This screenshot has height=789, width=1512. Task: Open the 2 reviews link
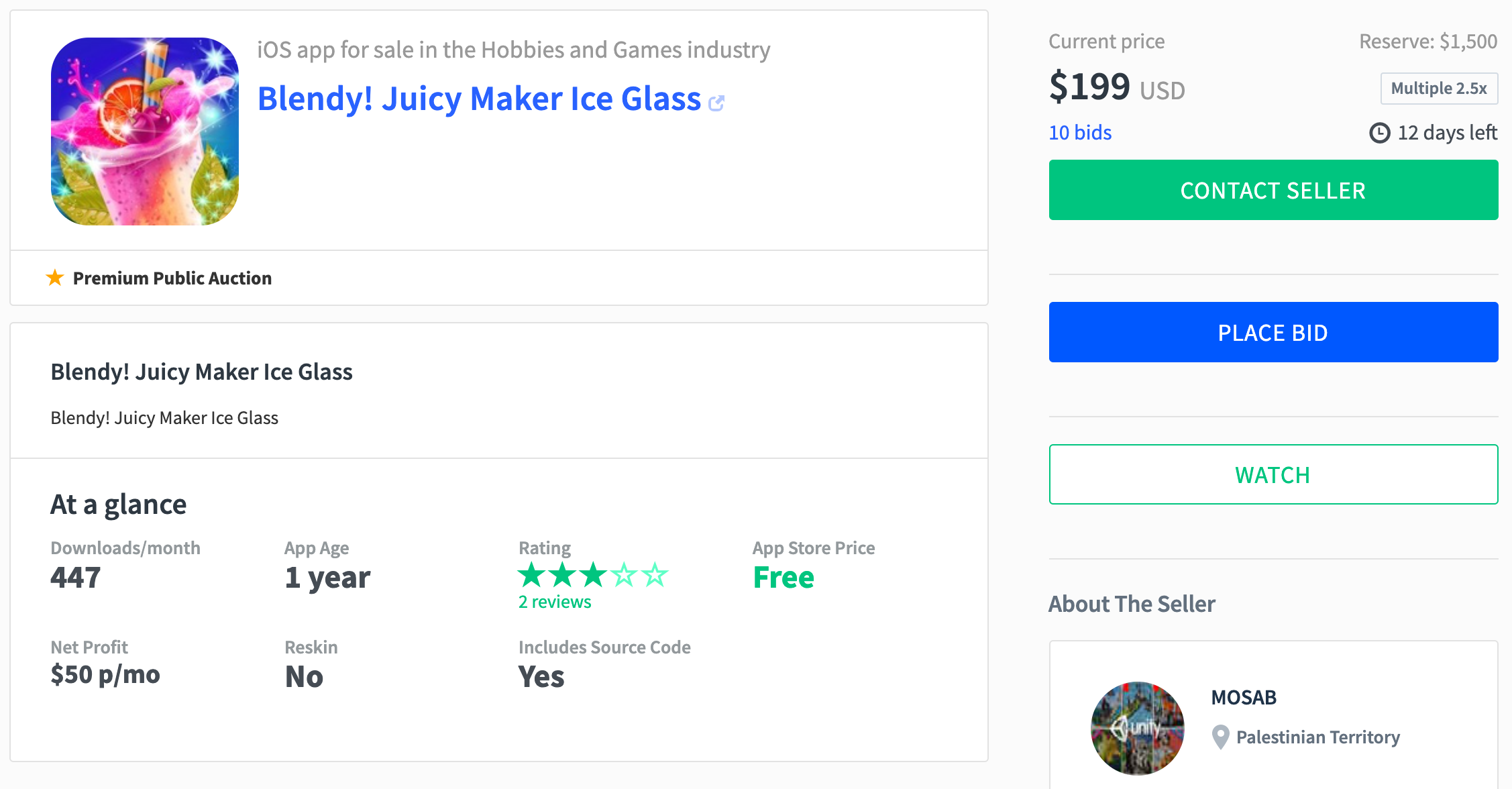click(x=555, y=602)
